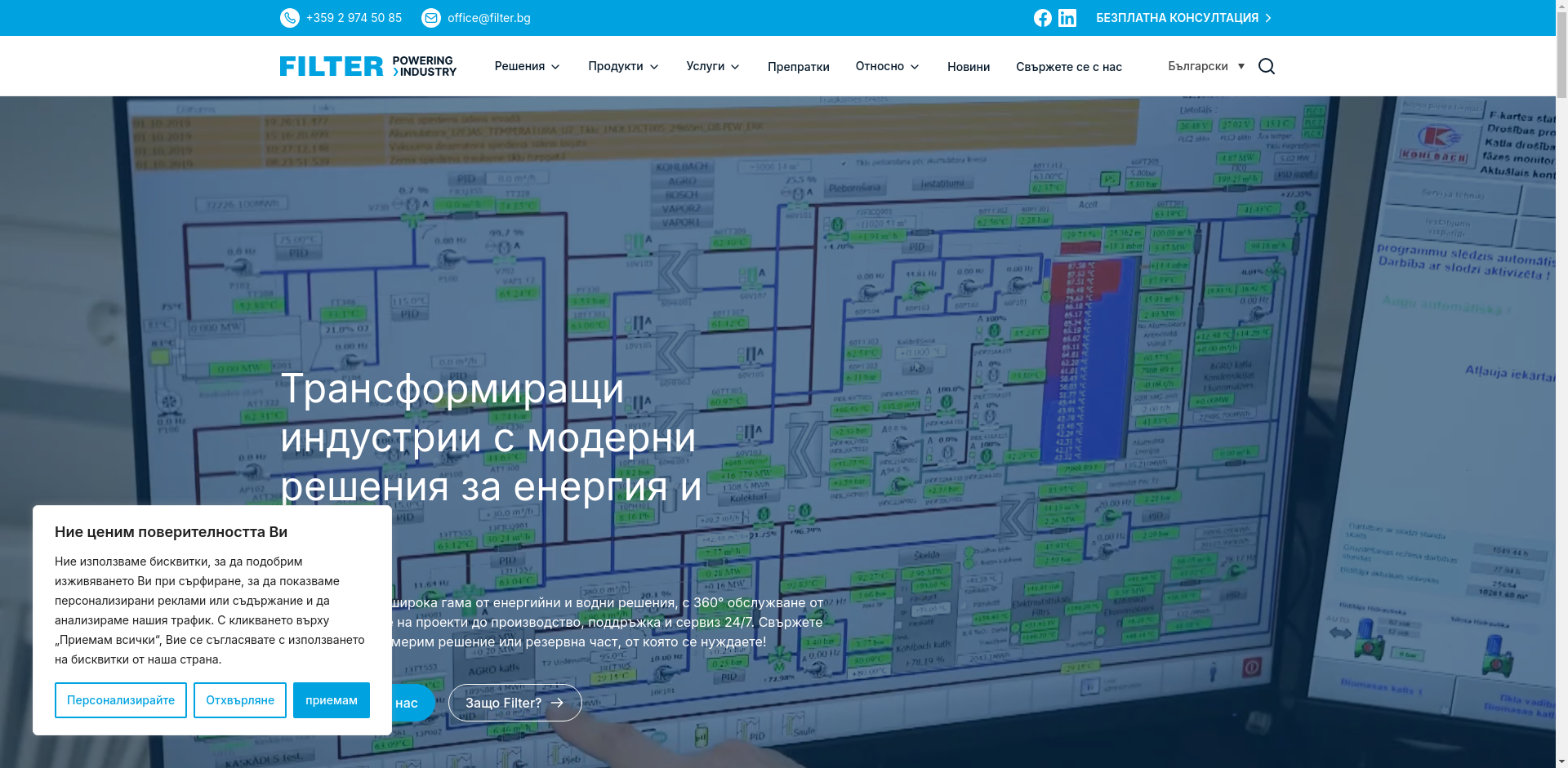Viewport: 1568px width, 768px height.
Task: Open cookie settings with Персонализирайте
Action: [x=120, y=699]
